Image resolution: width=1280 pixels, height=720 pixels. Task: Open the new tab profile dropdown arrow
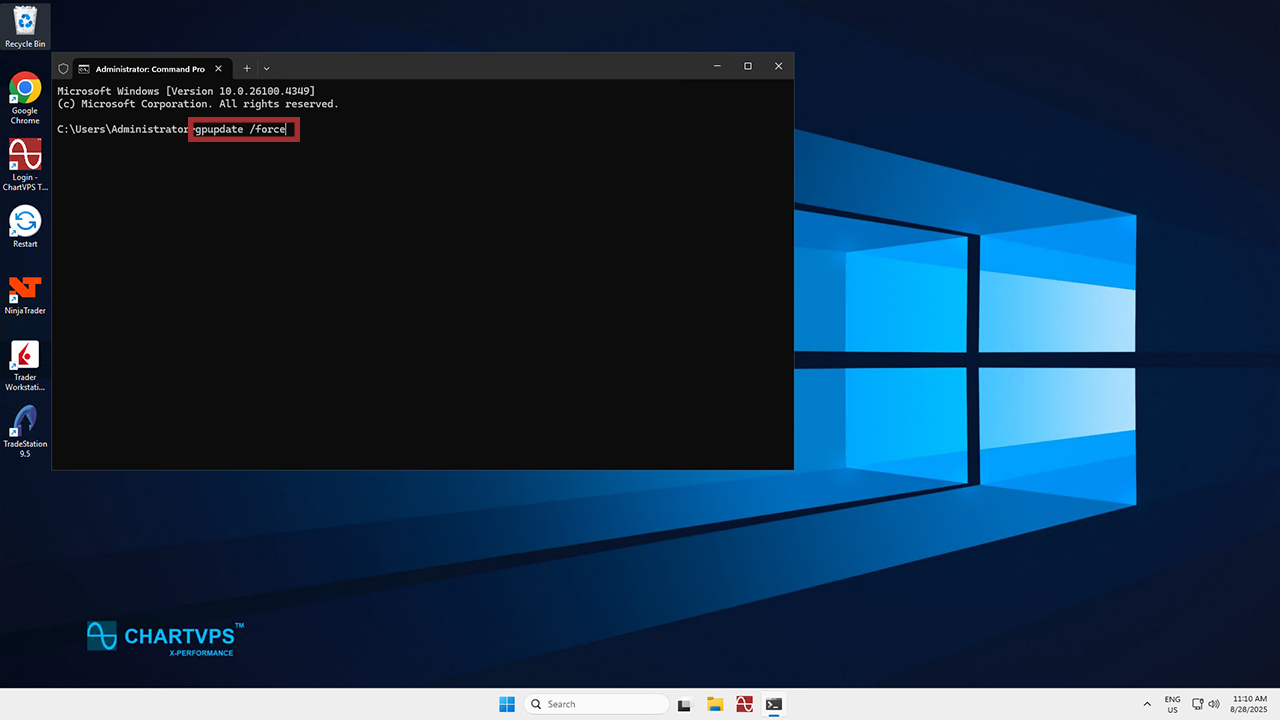coord(266,69)
